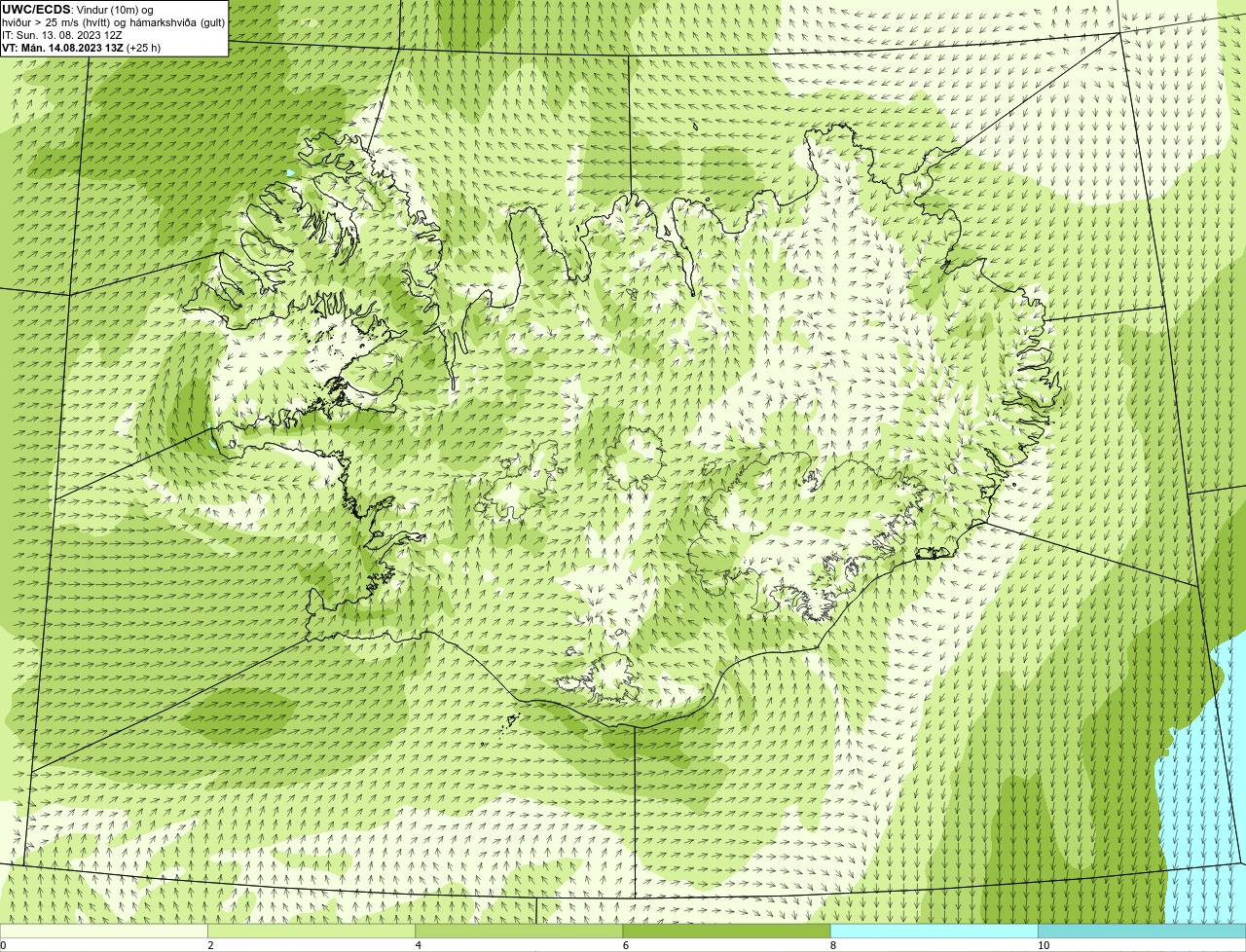This screenshot has width=1246, height=952.
Task: Click the 8–10 m/s light cyan color bar segment
Action: (934, 931)
